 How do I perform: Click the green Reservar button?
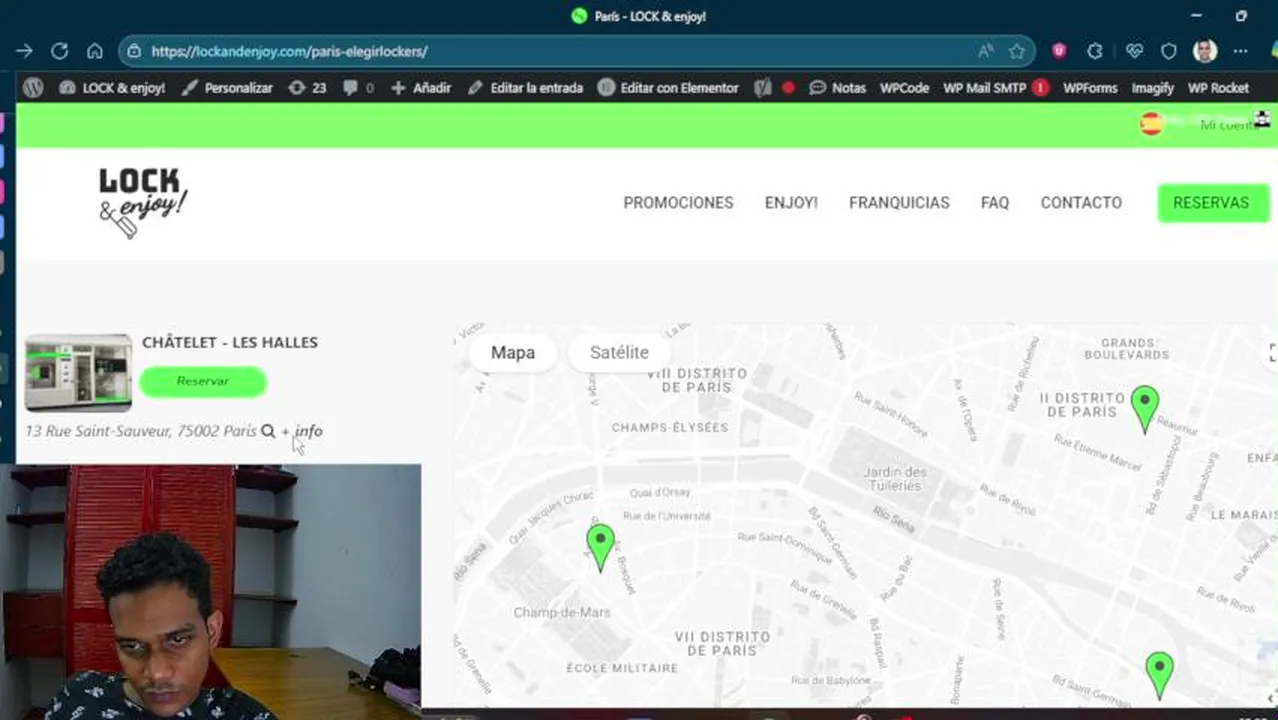(203, 381)
